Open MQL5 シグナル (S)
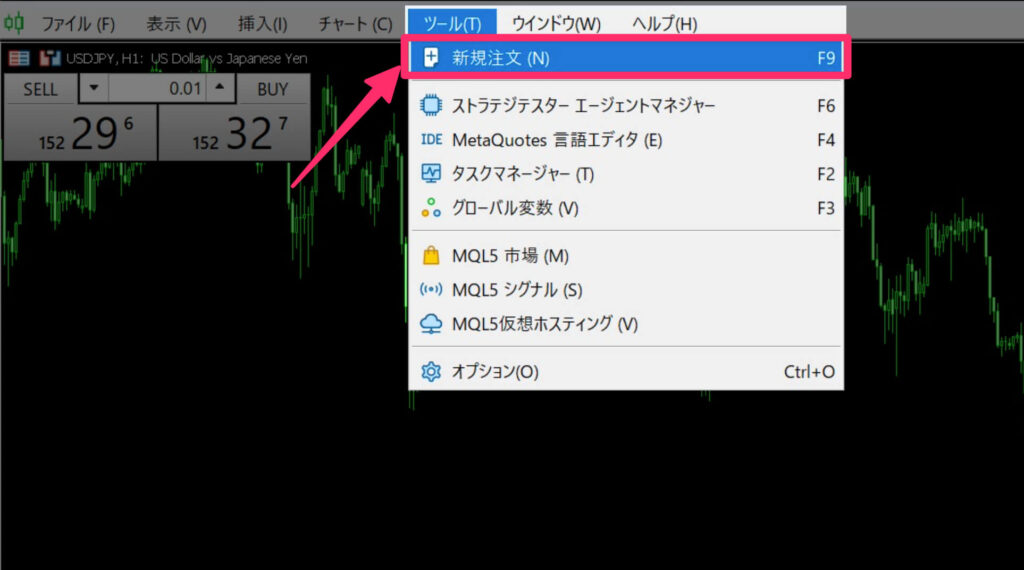The image size is (1024, 570). click(x=626, y=289)
